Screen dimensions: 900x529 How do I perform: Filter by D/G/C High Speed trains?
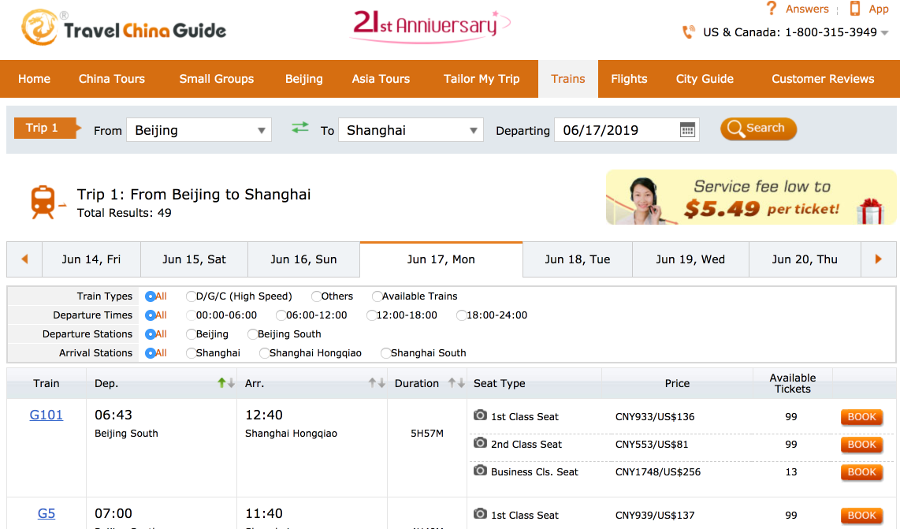coord(191,296)
